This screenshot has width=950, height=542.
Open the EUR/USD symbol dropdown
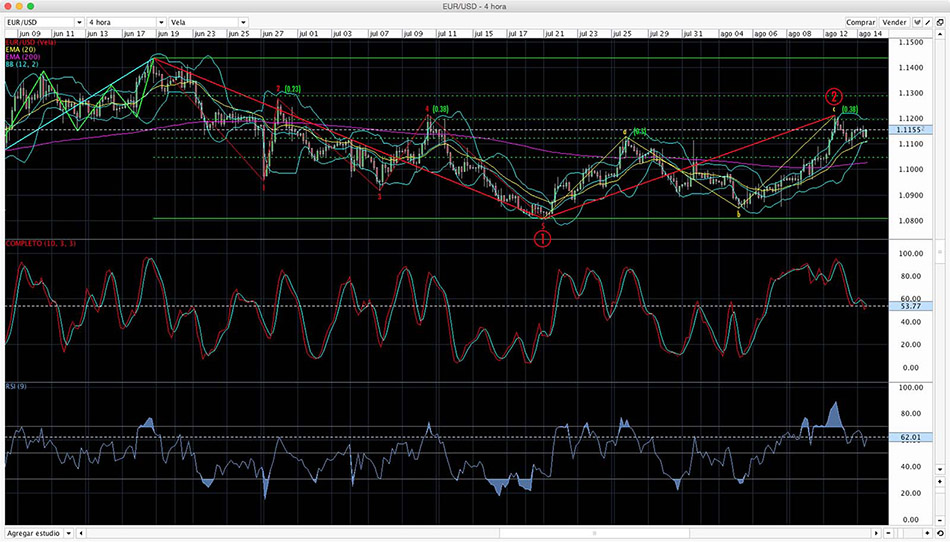click(42, 21)
